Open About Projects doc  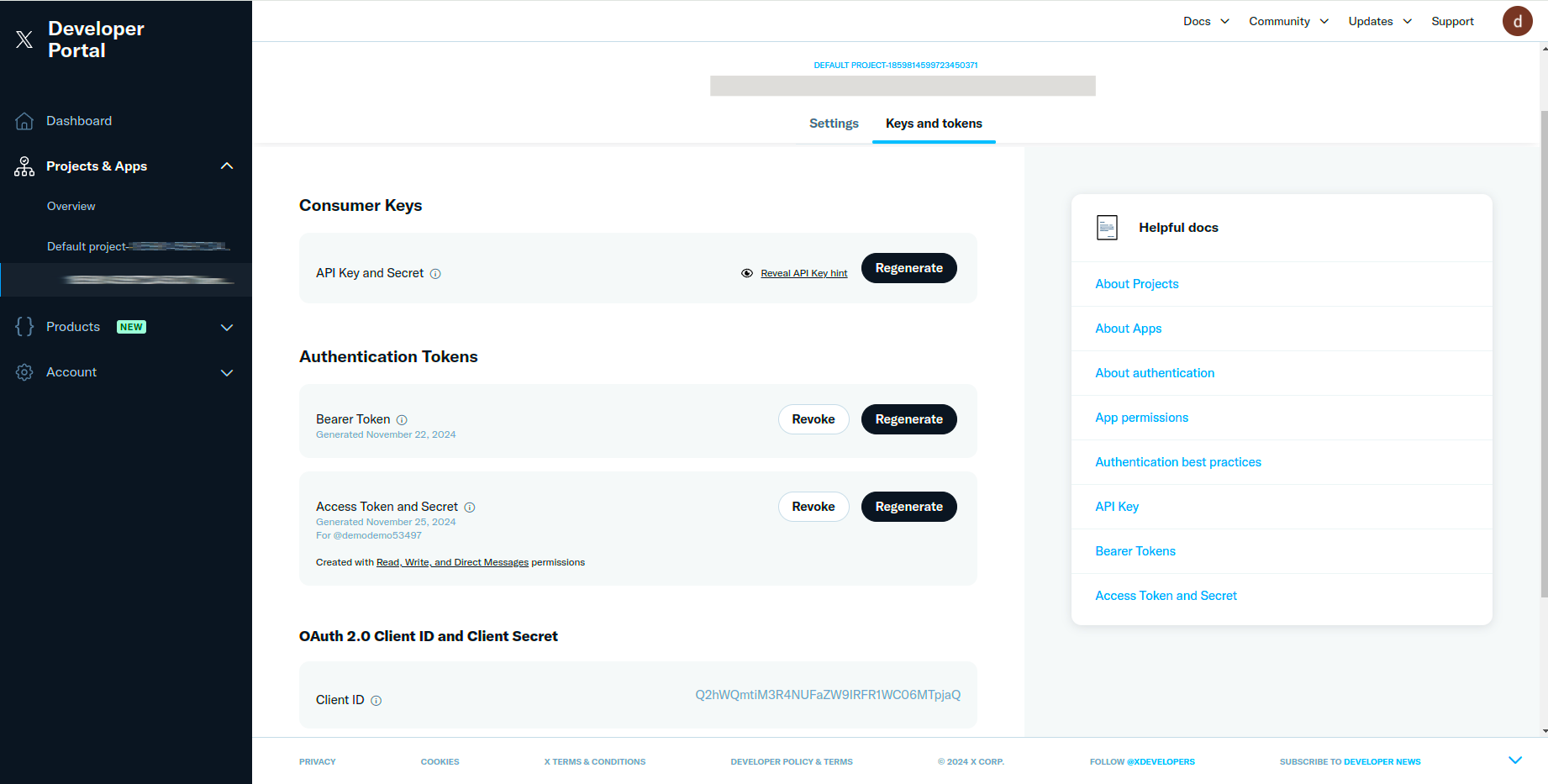(1136, 284)
